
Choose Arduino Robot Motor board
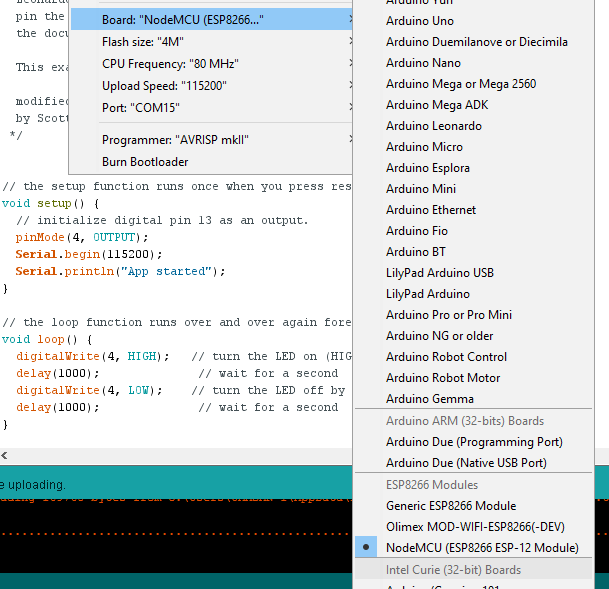click(474, 377)
